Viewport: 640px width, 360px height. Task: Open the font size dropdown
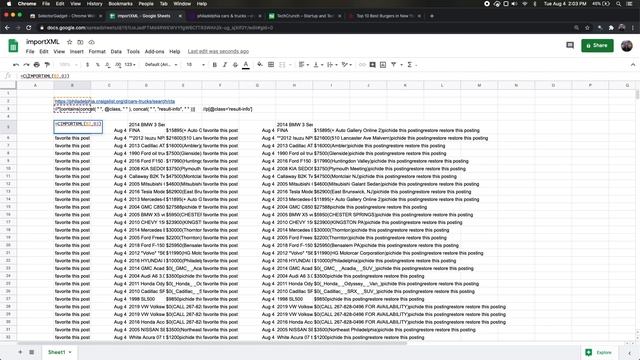196,64
